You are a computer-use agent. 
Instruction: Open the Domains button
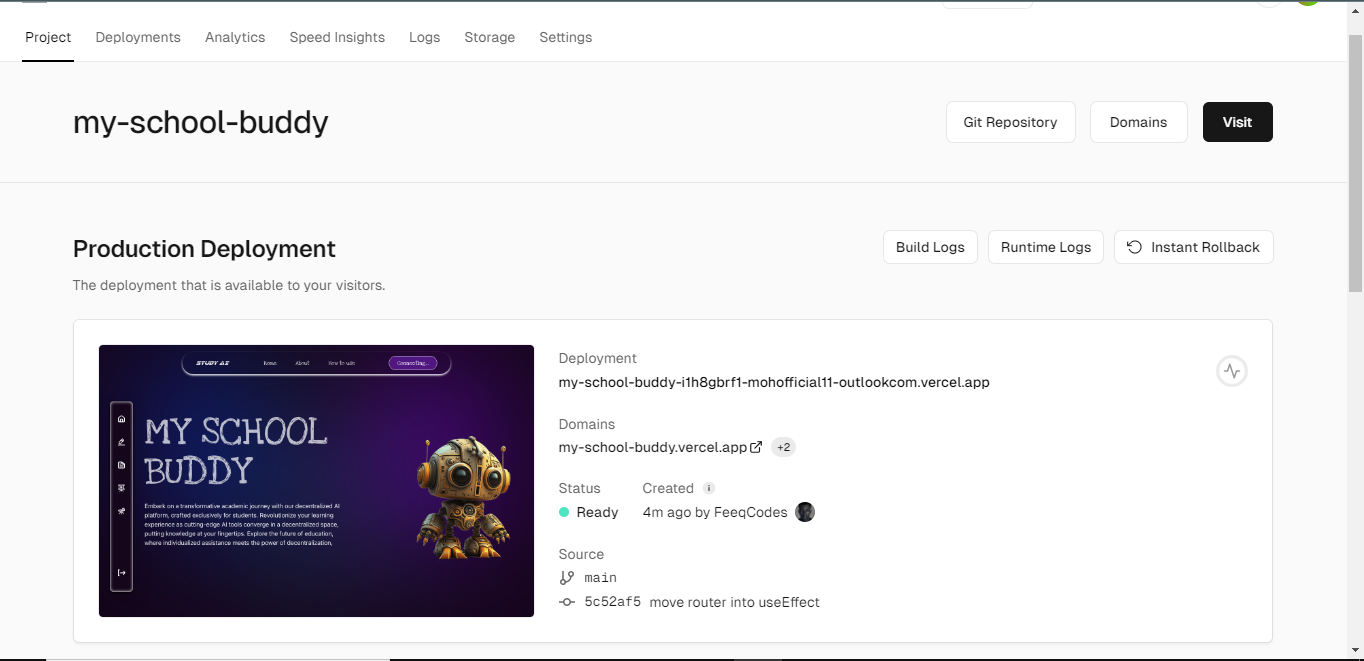[x=1139, y=122]
